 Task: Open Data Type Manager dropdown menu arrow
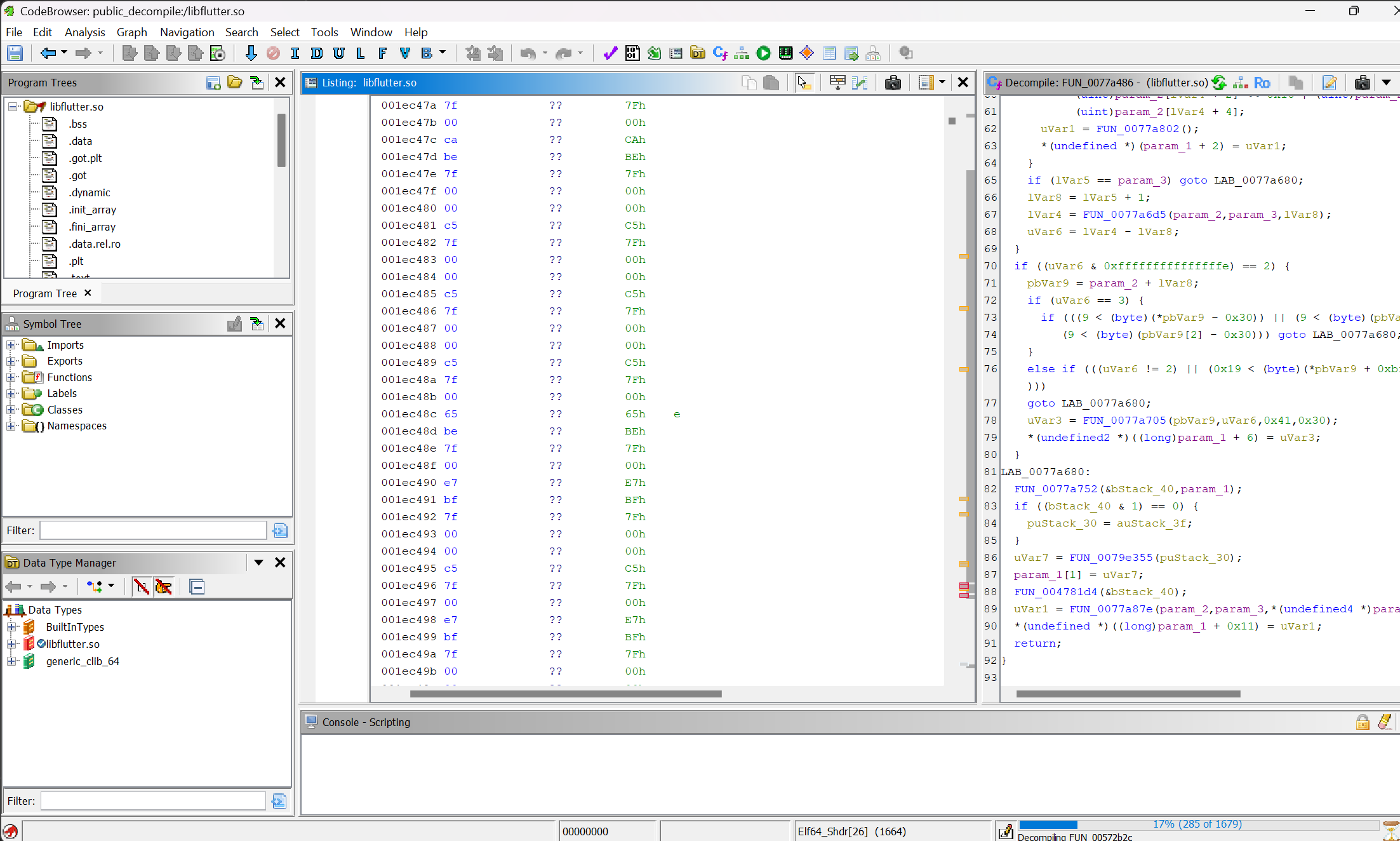pos(258,562)
